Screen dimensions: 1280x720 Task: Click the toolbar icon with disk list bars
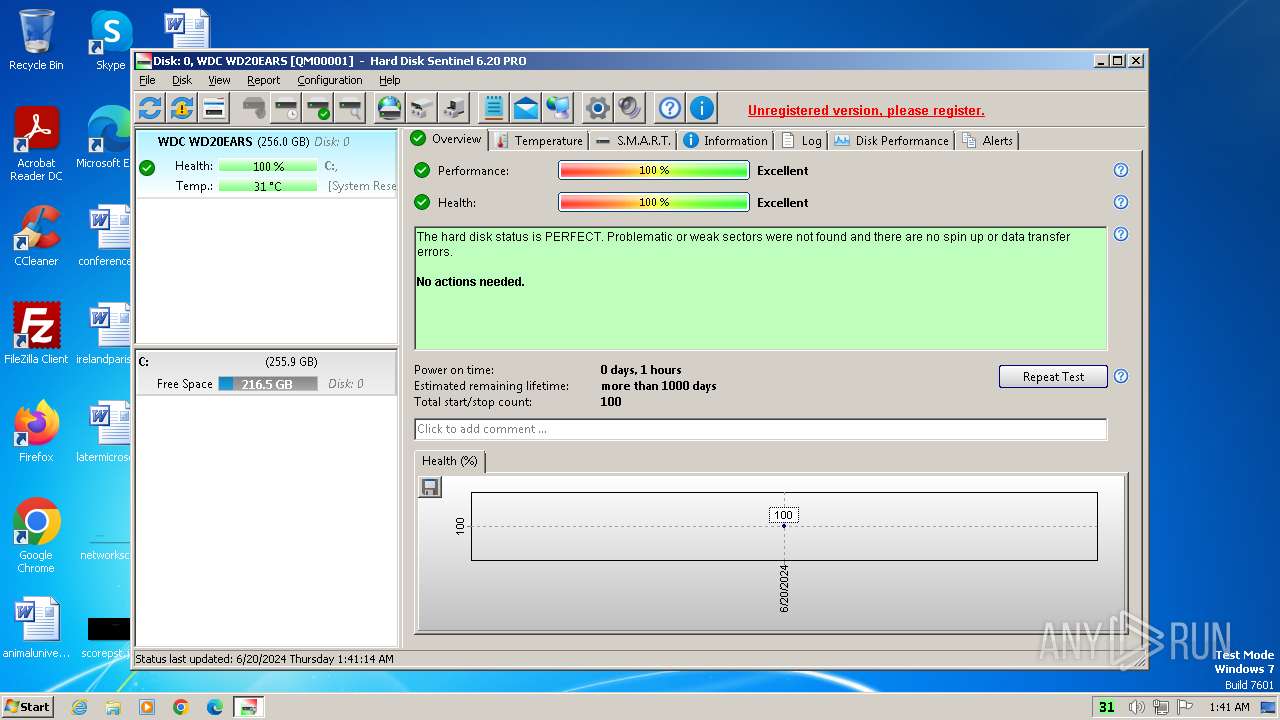click(x=214, y=108)
